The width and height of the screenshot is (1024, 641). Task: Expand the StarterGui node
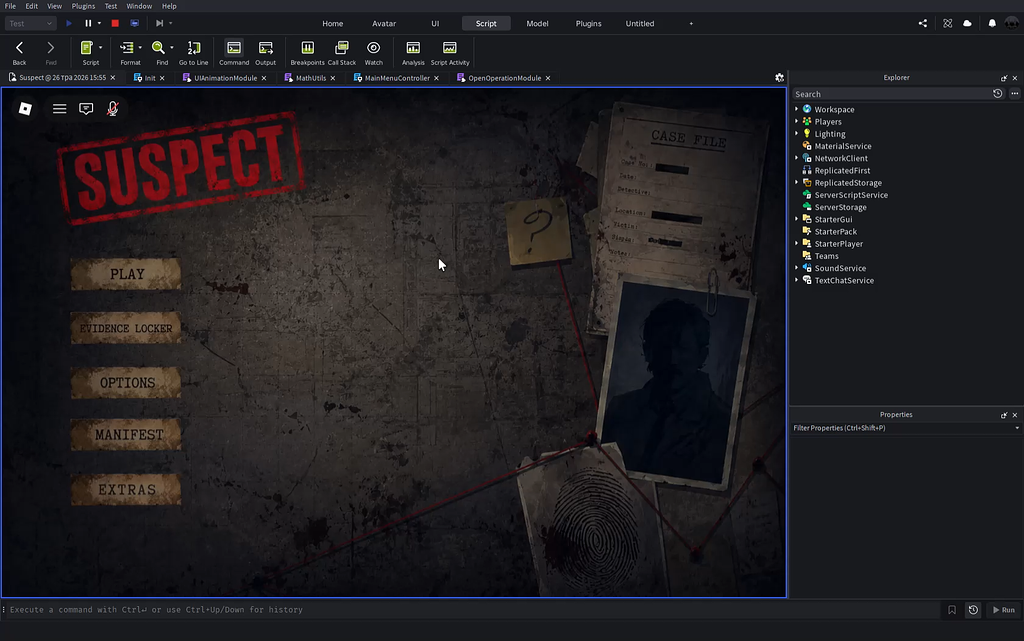click(796, 219)
